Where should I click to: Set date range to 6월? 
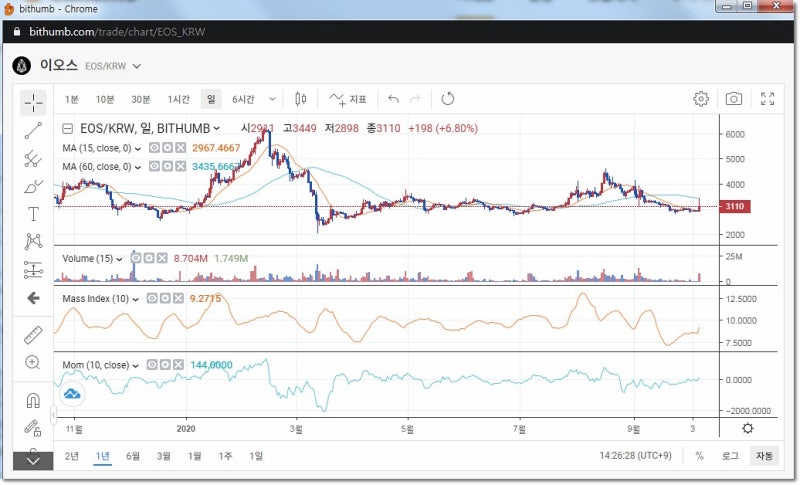click(133, 456)
